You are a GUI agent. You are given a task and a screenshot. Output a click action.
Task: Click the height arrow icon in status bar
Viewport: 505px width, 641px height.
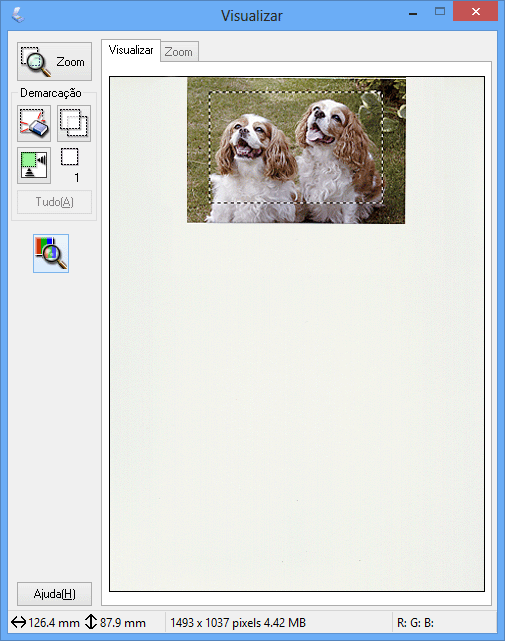coord(90,622)
